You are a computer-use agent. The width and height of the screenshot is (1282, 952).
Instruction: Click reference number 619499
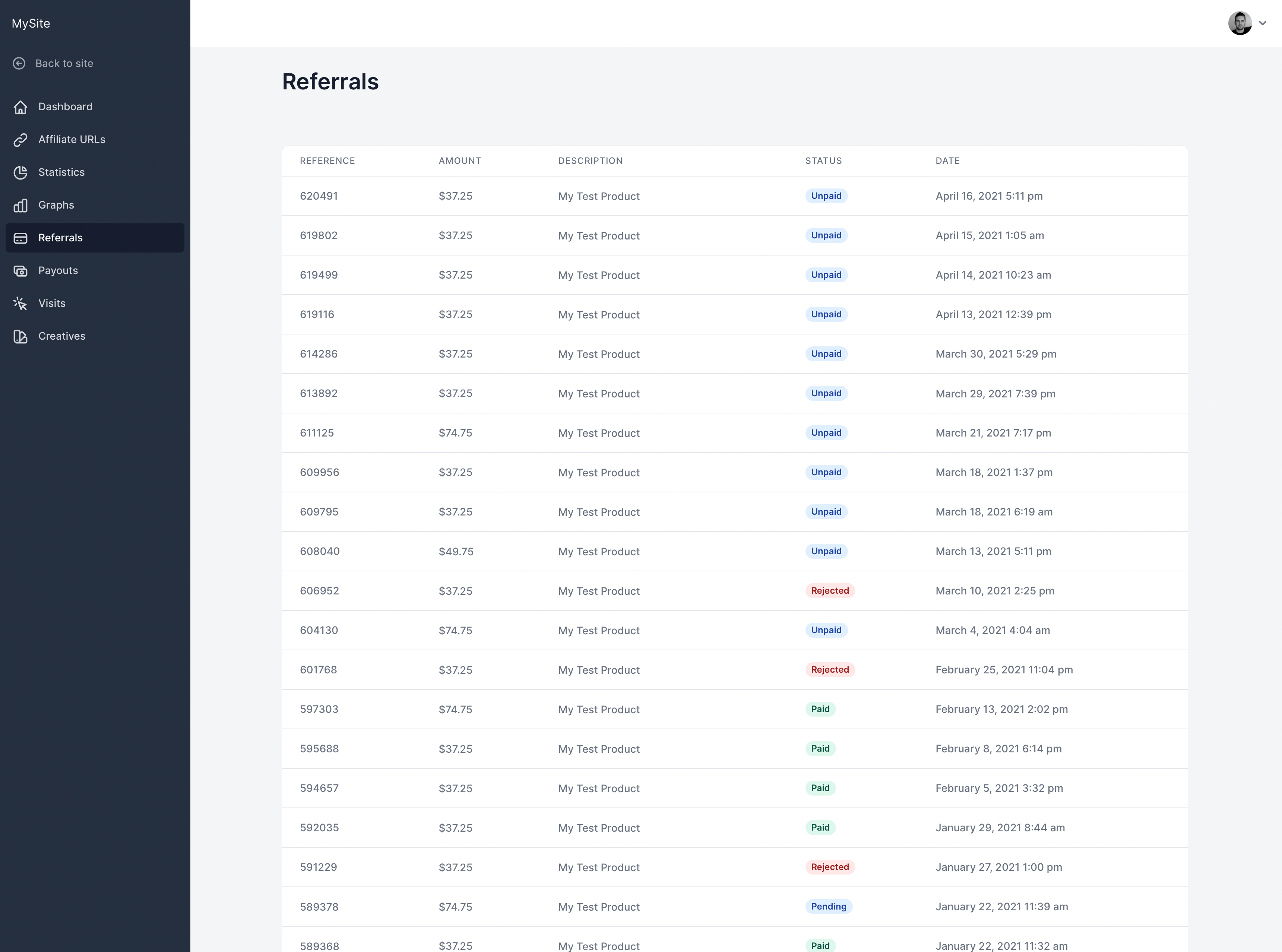pyautogui.click(x=319, y=275)
